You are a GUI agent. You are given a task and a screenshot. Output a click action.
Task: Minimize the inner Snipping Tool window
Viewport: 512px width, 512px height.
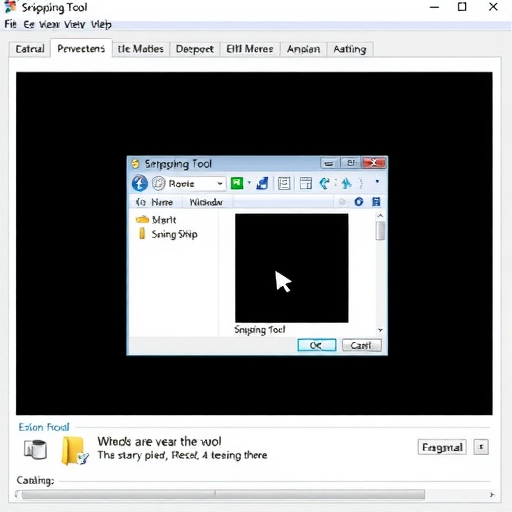pyautogui.click(x=330, y=163)
